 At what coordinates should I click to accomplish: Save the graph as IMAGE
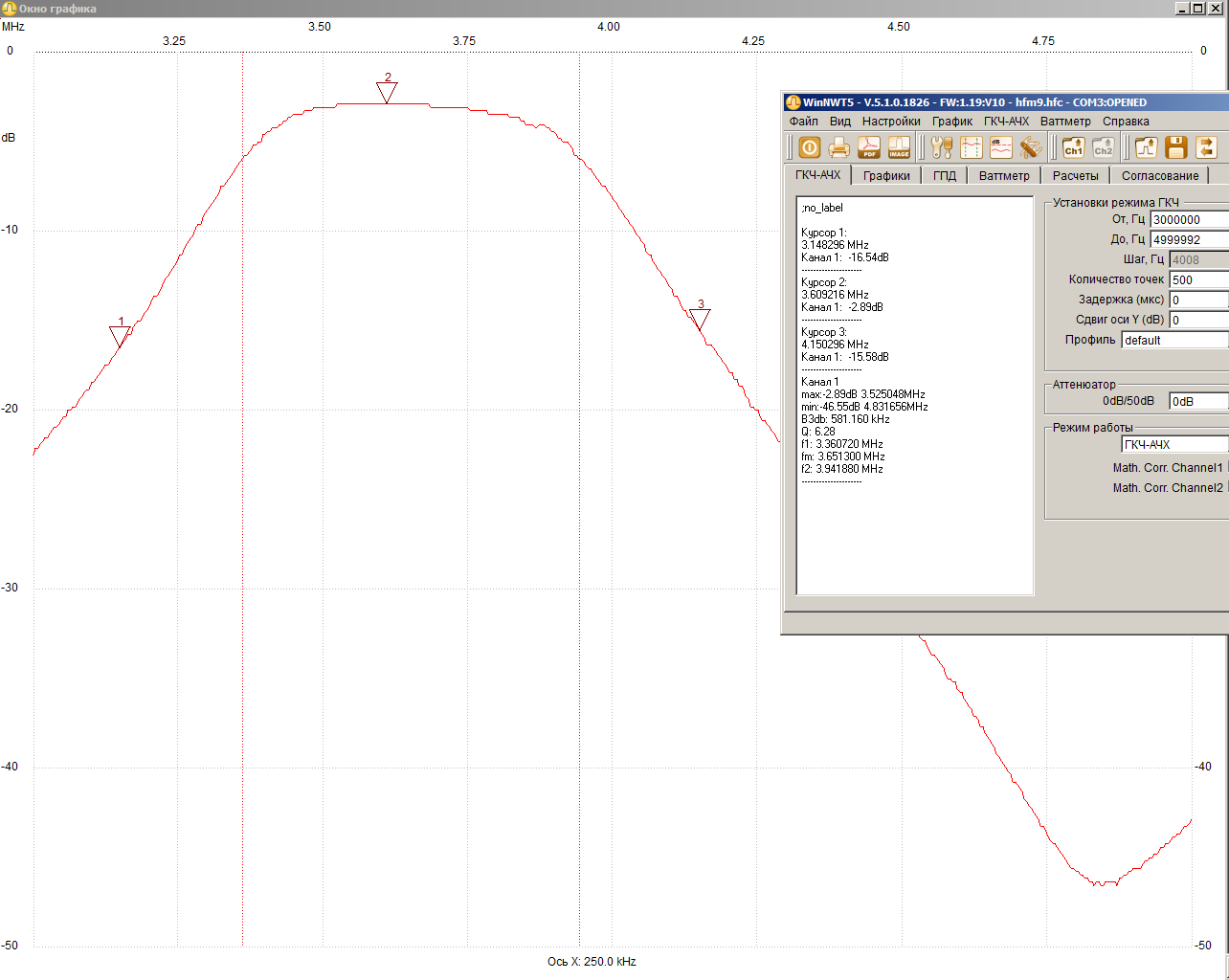[x=899, y=147]
